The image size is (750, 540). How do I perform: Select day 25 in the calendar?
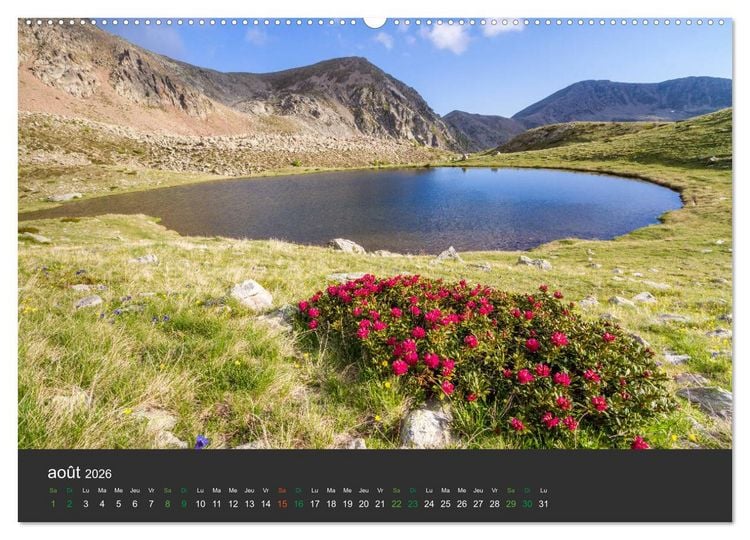click(445, 504)
